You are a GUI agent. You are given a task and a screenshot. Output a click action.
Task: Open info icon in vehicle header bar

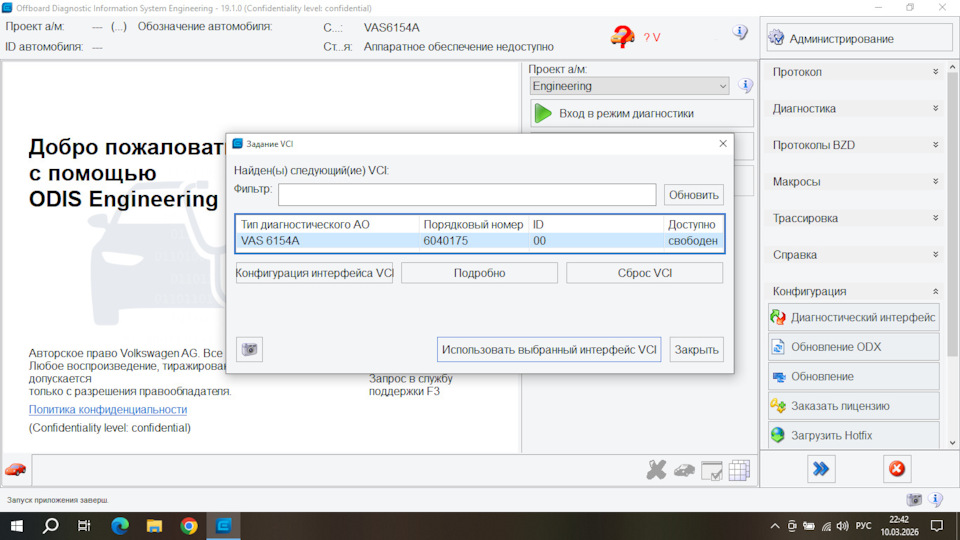pyautogui.click(x=740, y=32)
